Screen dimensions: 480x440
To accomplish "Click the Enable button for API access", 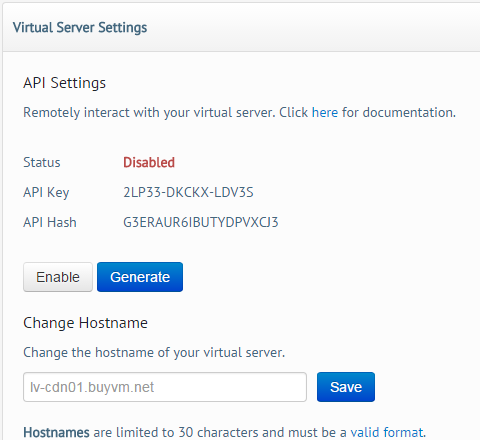I will [x=58, y=277].
